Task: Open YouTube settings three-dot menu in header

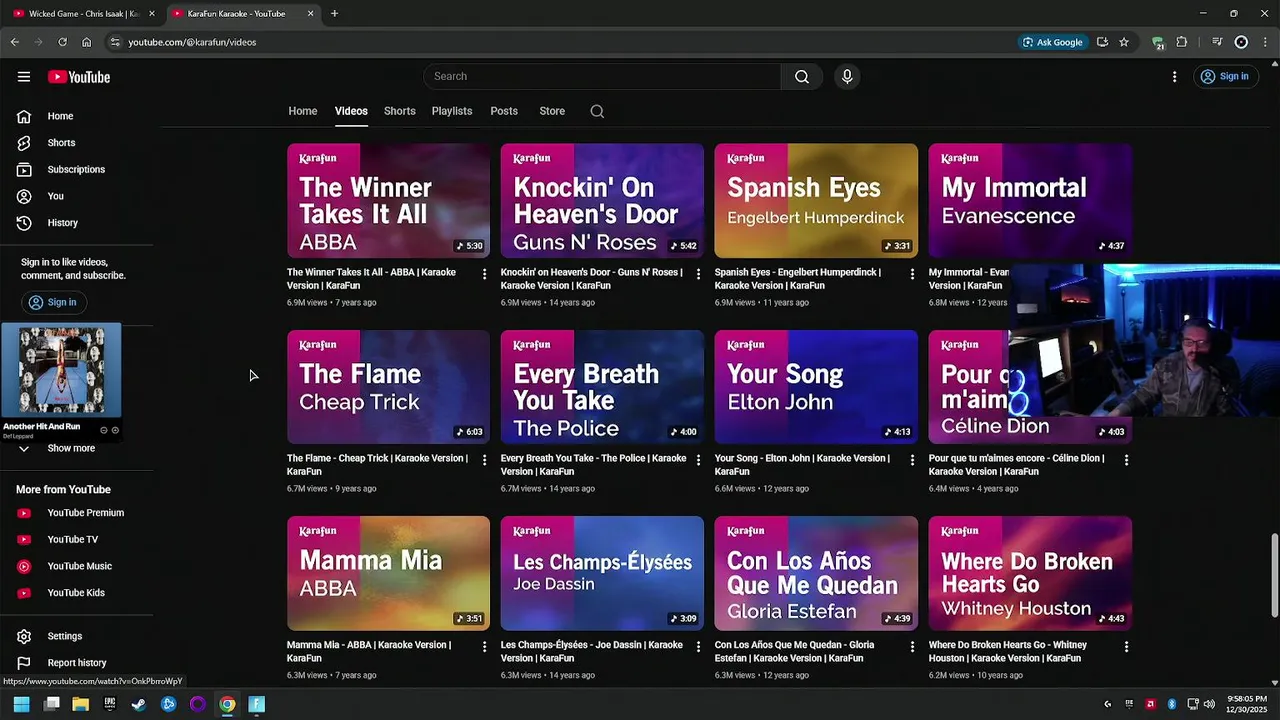Action: coord(1174,77)
